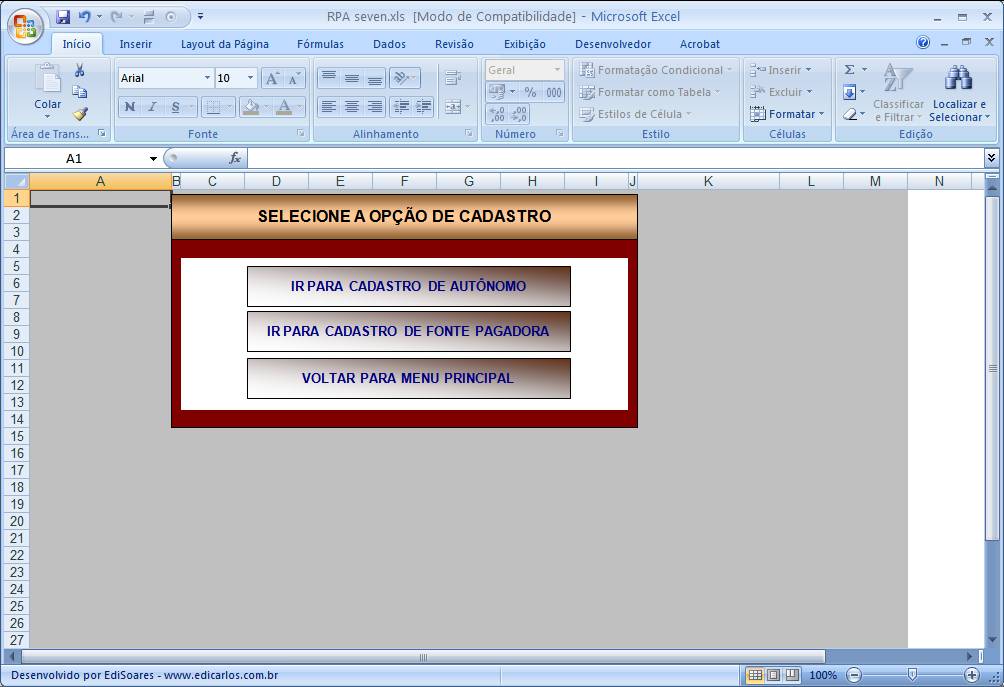Open the Fórmulas ribbon tab

(320, 44)
